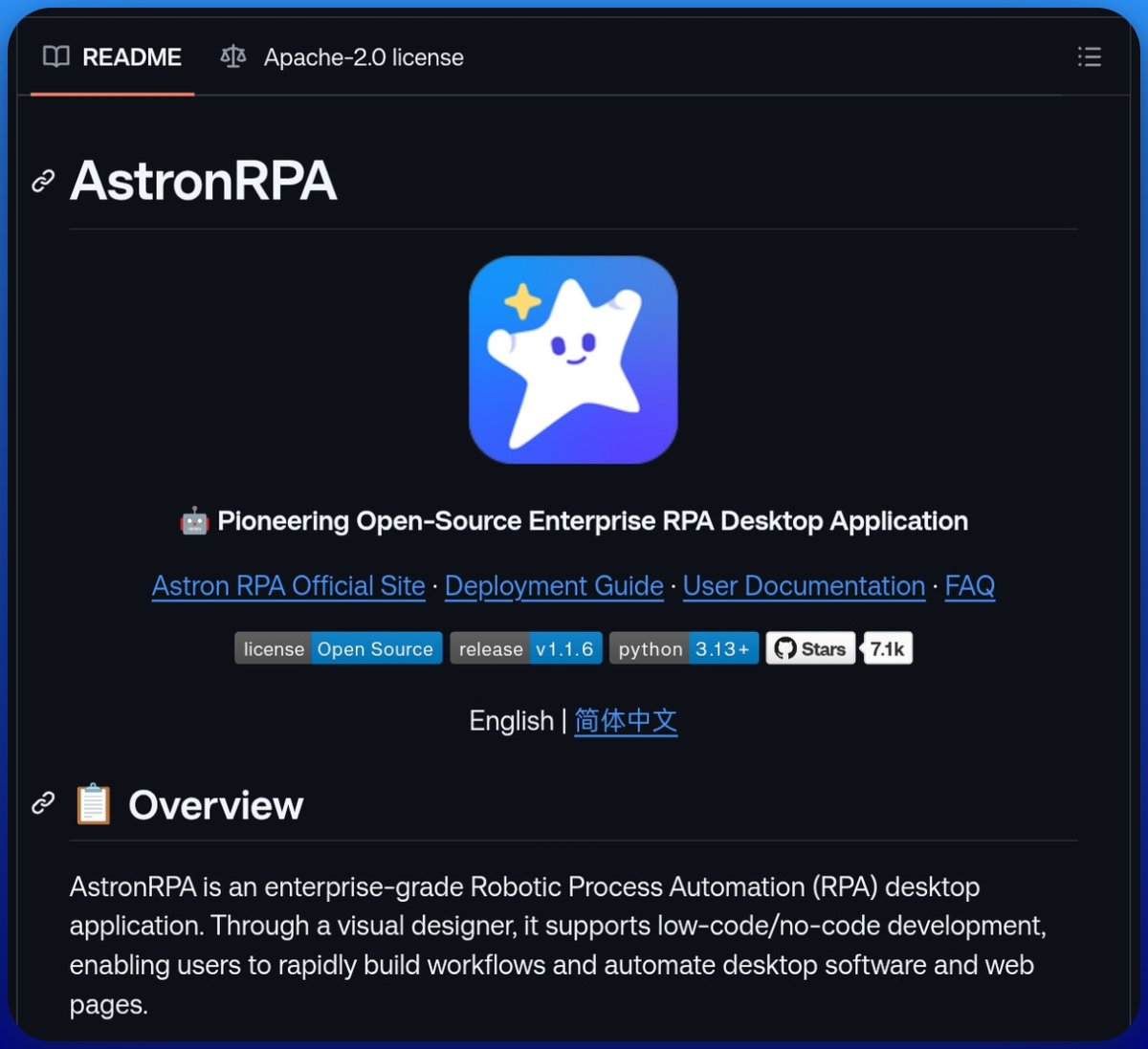Open the README tab
The width and height of the screenshot is (1148, 1049).
(x=112, y=57)
